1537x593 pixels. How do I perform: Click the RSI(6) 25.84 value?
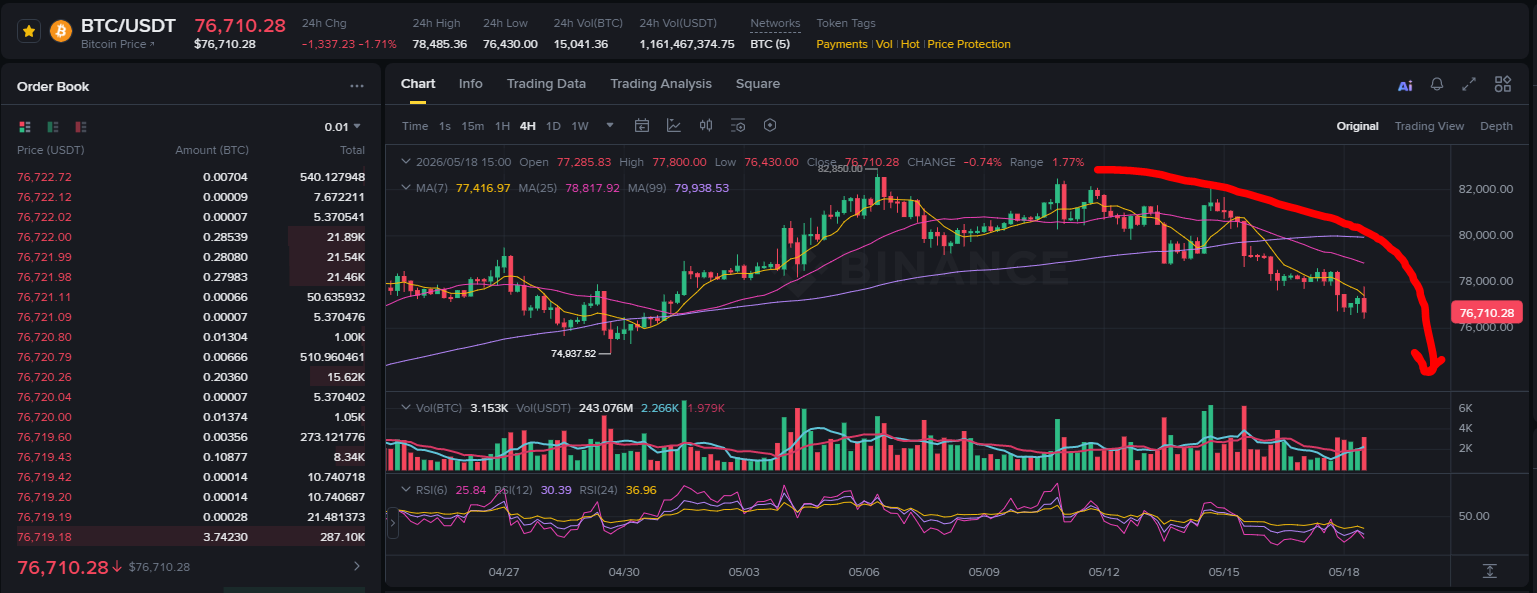point(471,490)
